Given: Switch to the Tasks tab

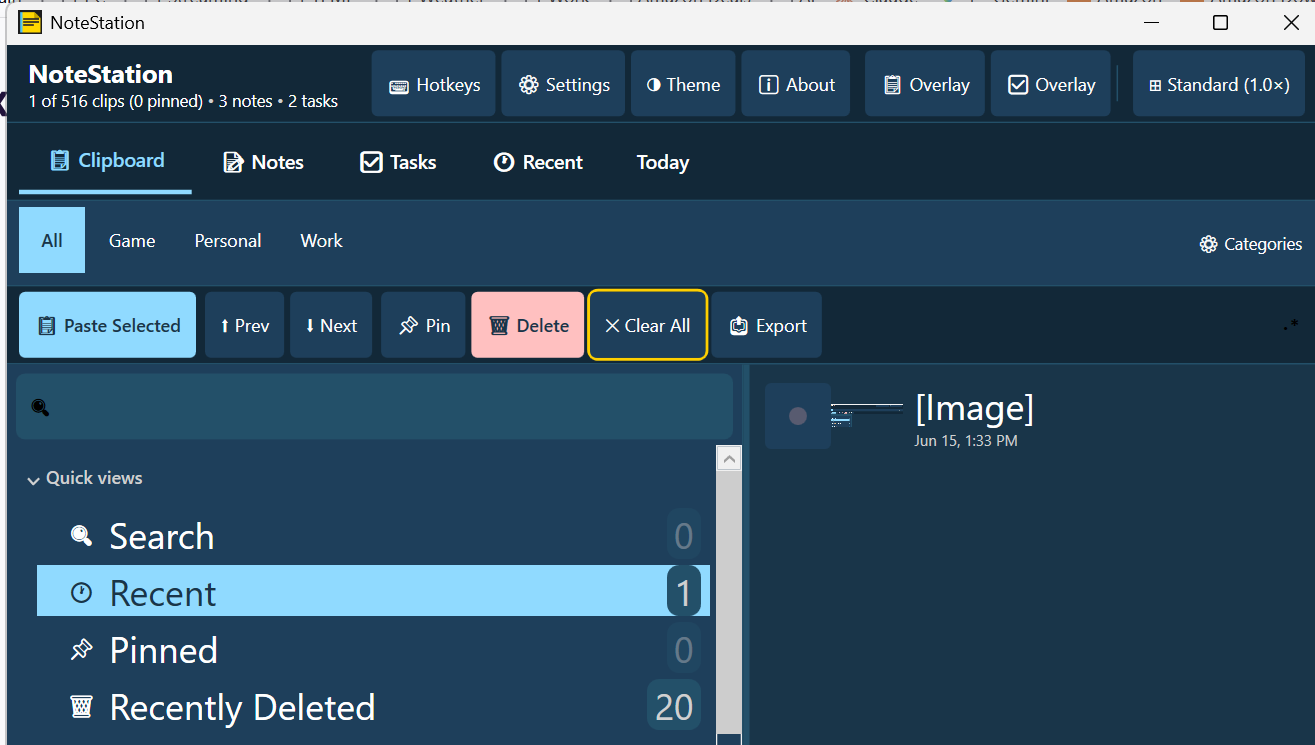Looking at the screenshot, I should coord(398,162).
